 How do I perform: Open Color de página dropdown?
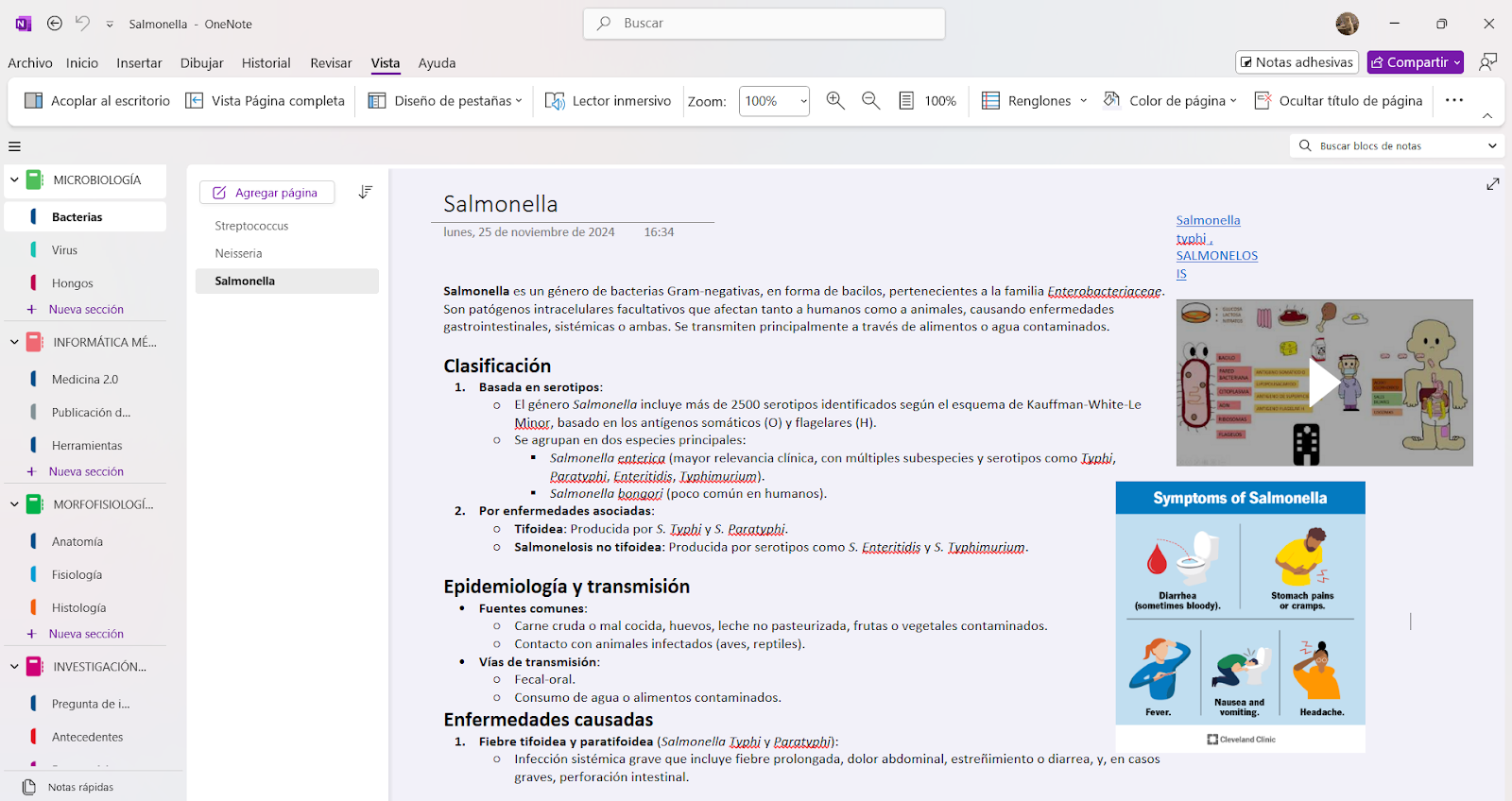pos(1170,100)
